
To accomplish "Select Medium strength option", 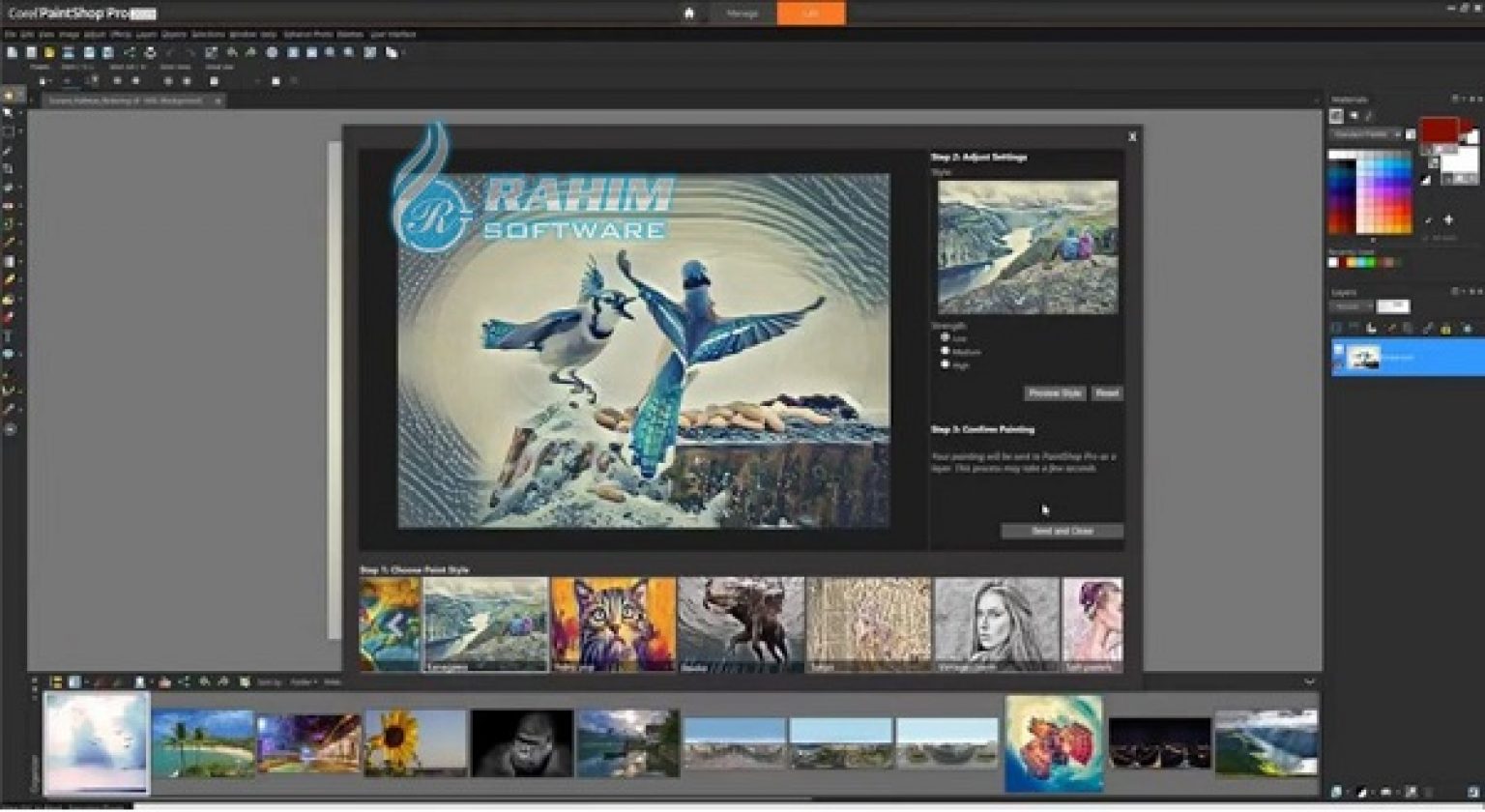I will [x=946, y=351].
